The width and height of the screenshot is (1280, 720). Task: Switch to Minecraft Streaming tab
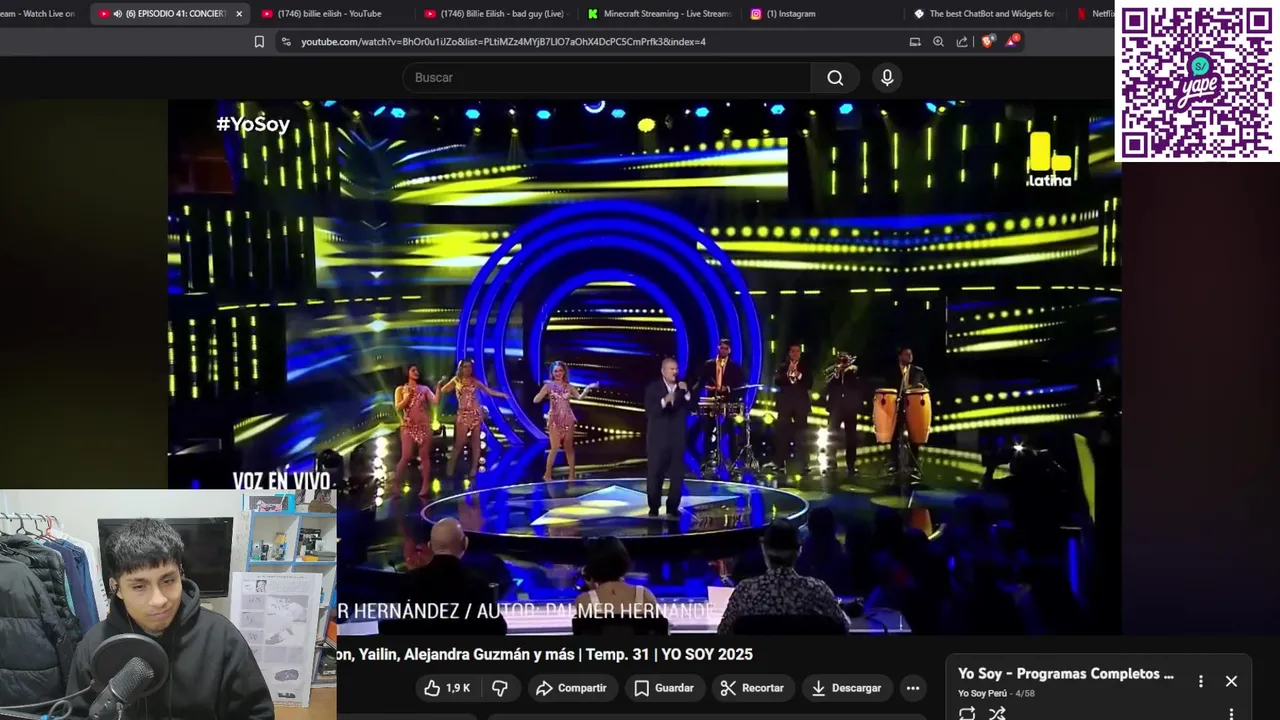tap(660, 14)
